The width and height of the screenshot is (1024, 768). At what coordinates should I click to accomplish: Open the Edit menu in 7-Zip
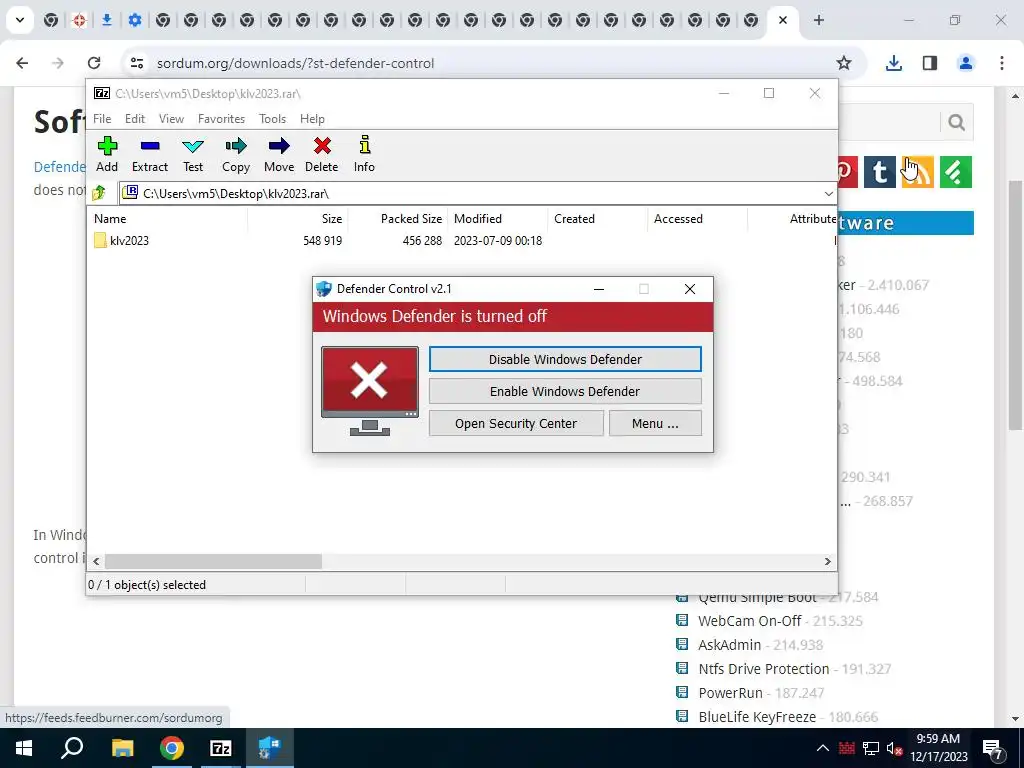click(135, 119)
